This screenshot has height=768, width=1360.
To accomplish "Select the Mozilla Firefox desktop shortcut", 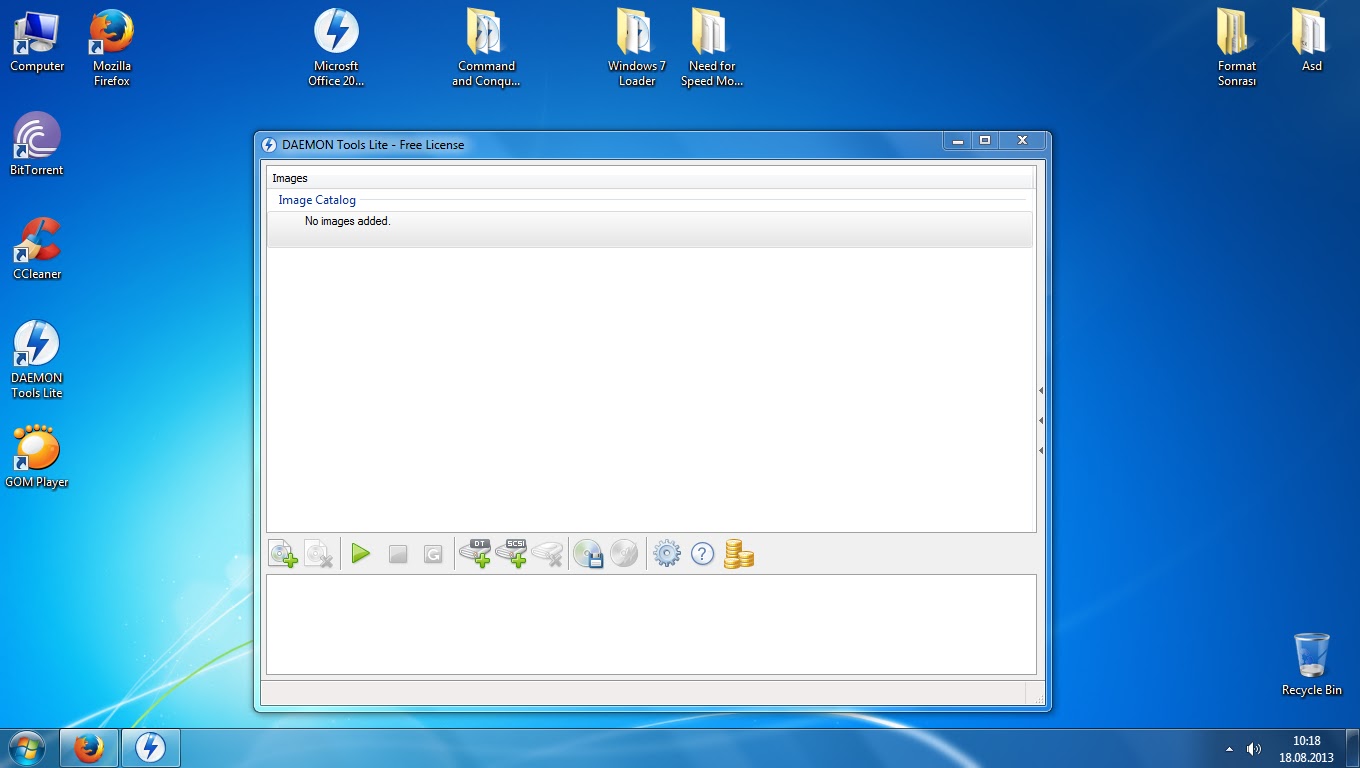I will (112, 48).
